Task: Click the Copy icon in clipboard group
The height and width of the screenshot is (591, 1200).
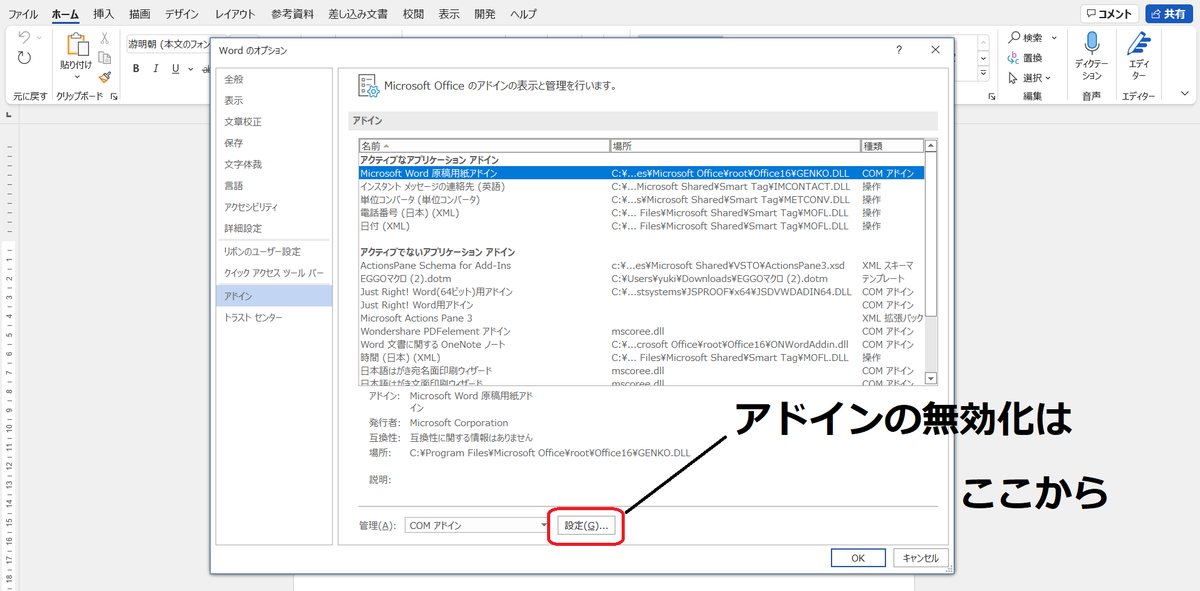Action: point(104,58)
